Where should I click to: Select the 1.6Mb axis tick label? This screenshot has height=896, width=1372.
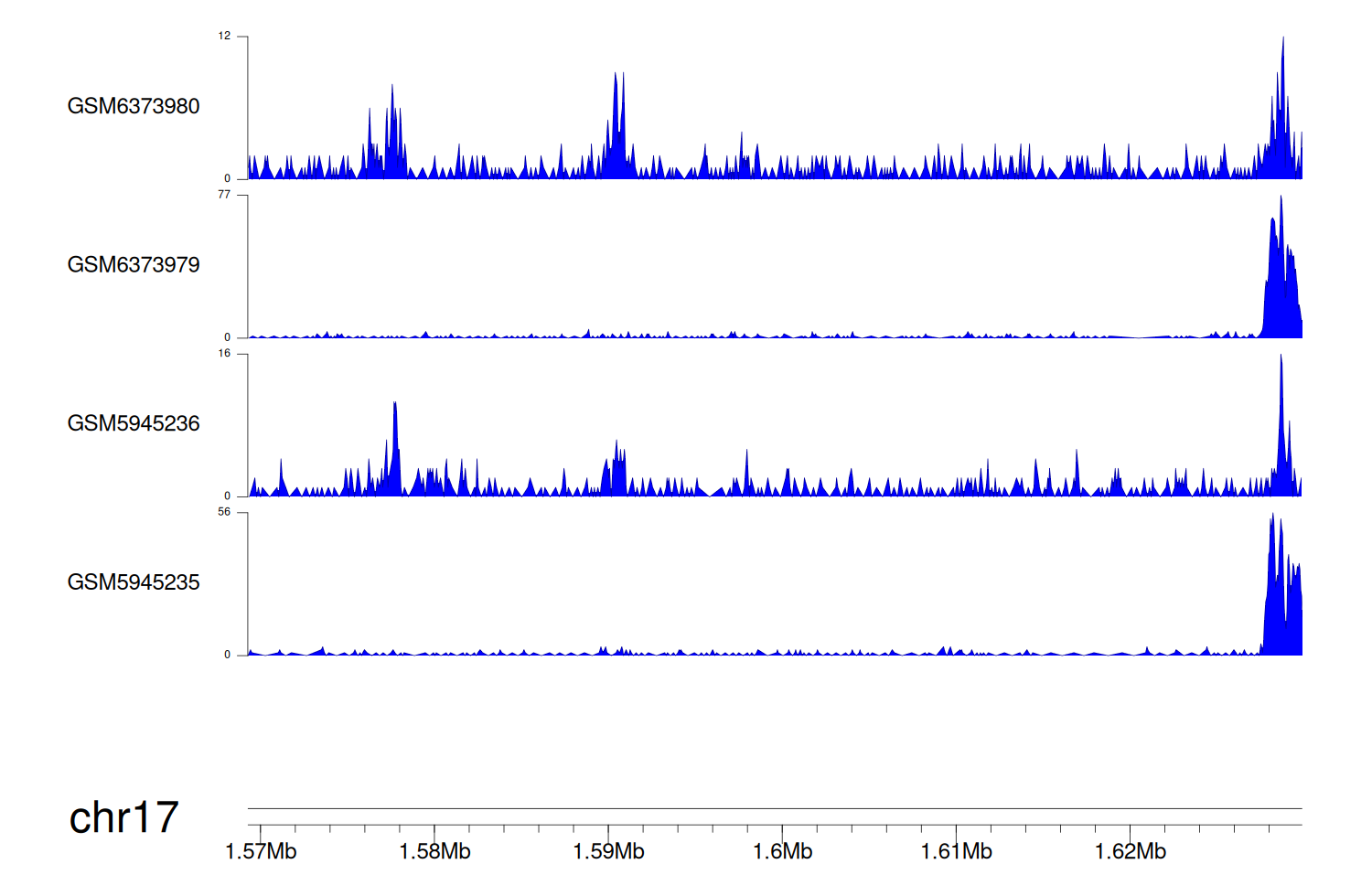[x=782, y=851]
